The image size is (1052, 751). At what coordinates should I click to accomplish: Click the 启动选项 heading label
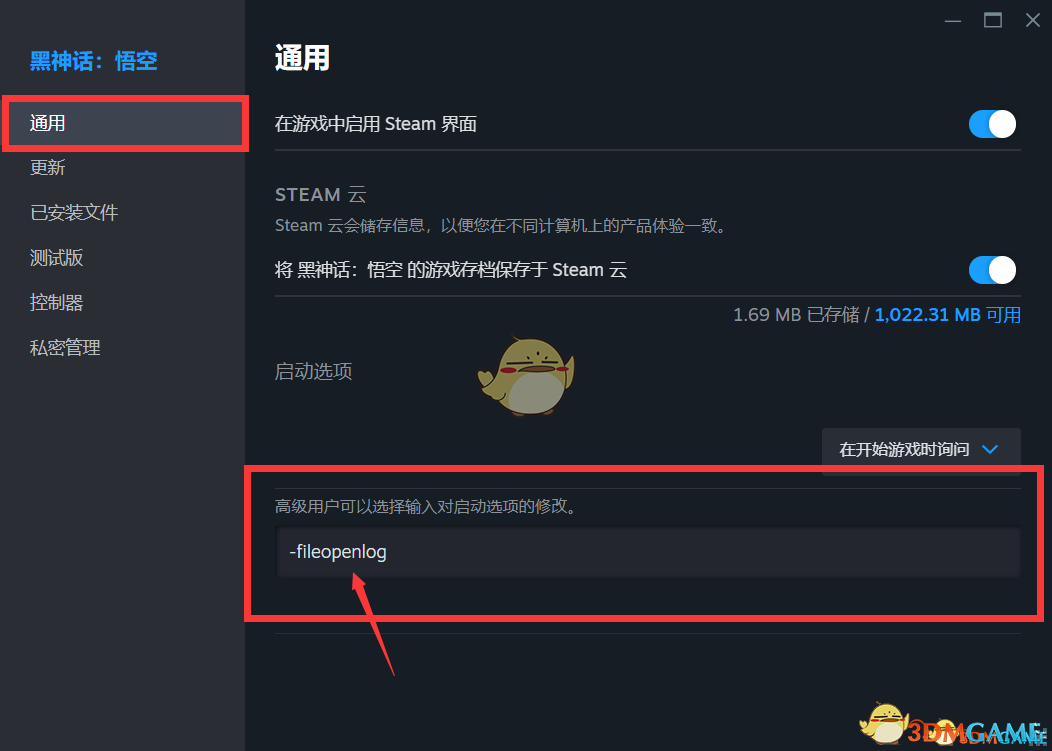tap(313, 371)
